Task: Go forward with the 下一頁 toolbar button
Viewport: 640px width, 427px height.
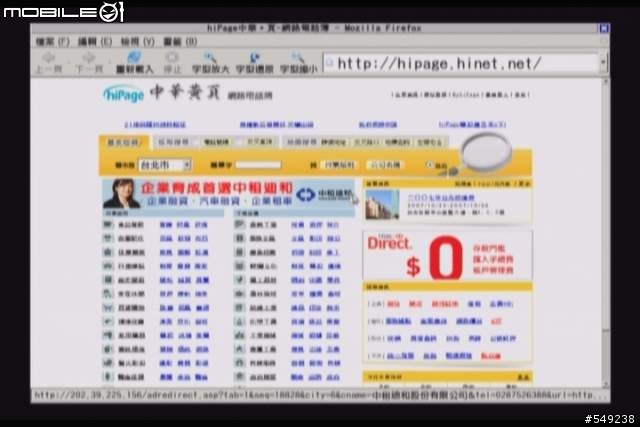Action: click(89, 63)
